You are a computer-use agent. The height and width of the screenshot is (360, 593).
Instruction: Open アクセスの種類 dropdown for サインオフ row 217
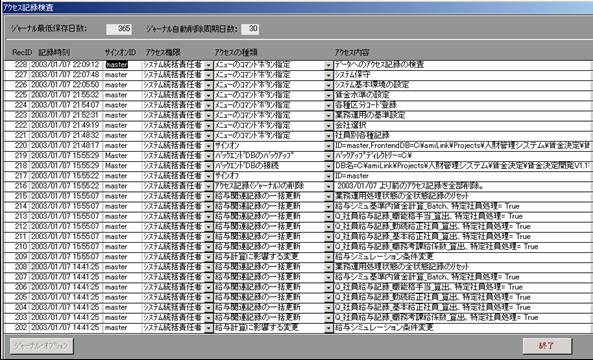(x=328, y=176)
